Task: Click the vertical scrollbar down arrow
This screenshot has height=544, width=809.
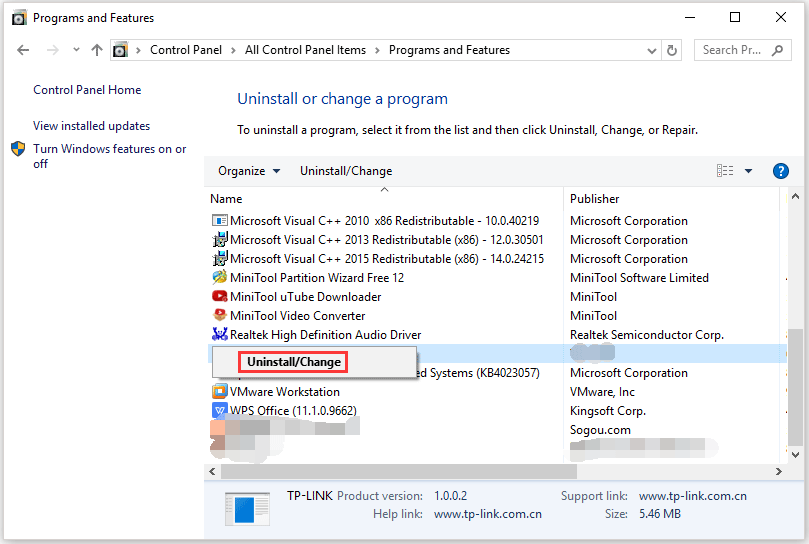Action: pyautogui.click(x=795, y=455)
